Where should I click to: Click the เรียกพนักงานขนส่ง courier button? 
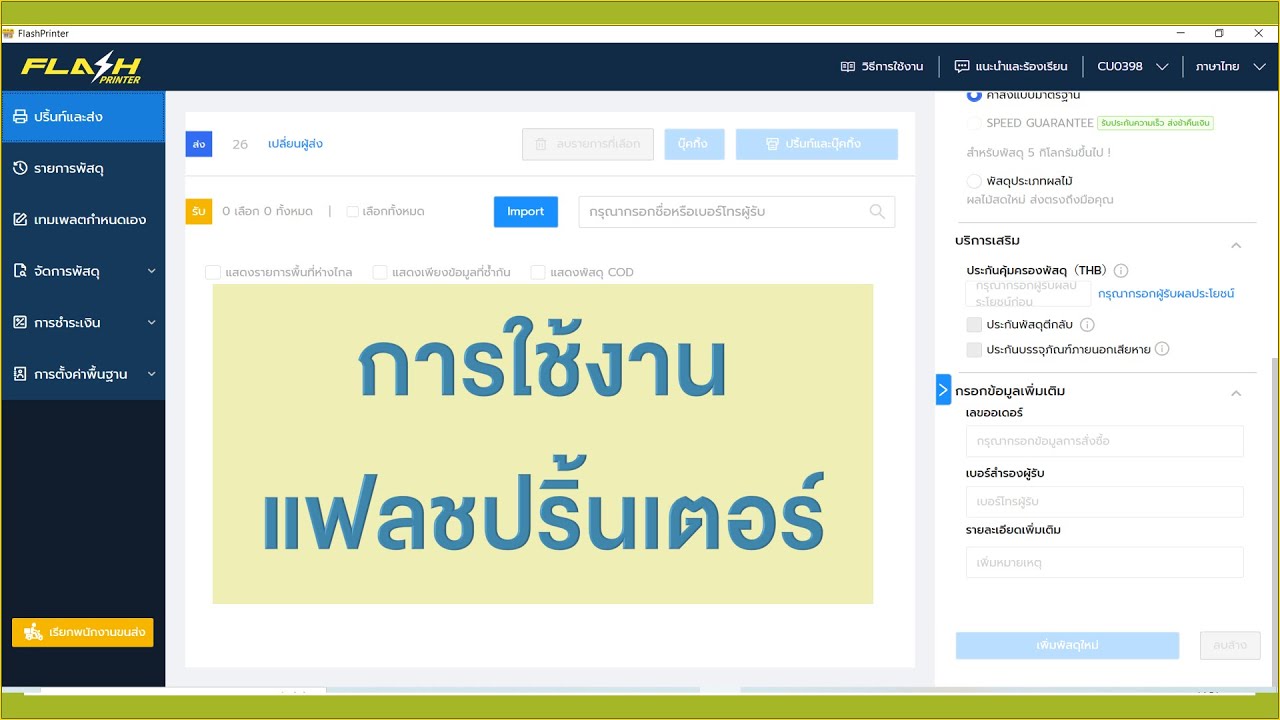pyautogui.click(x=83, y=632)
